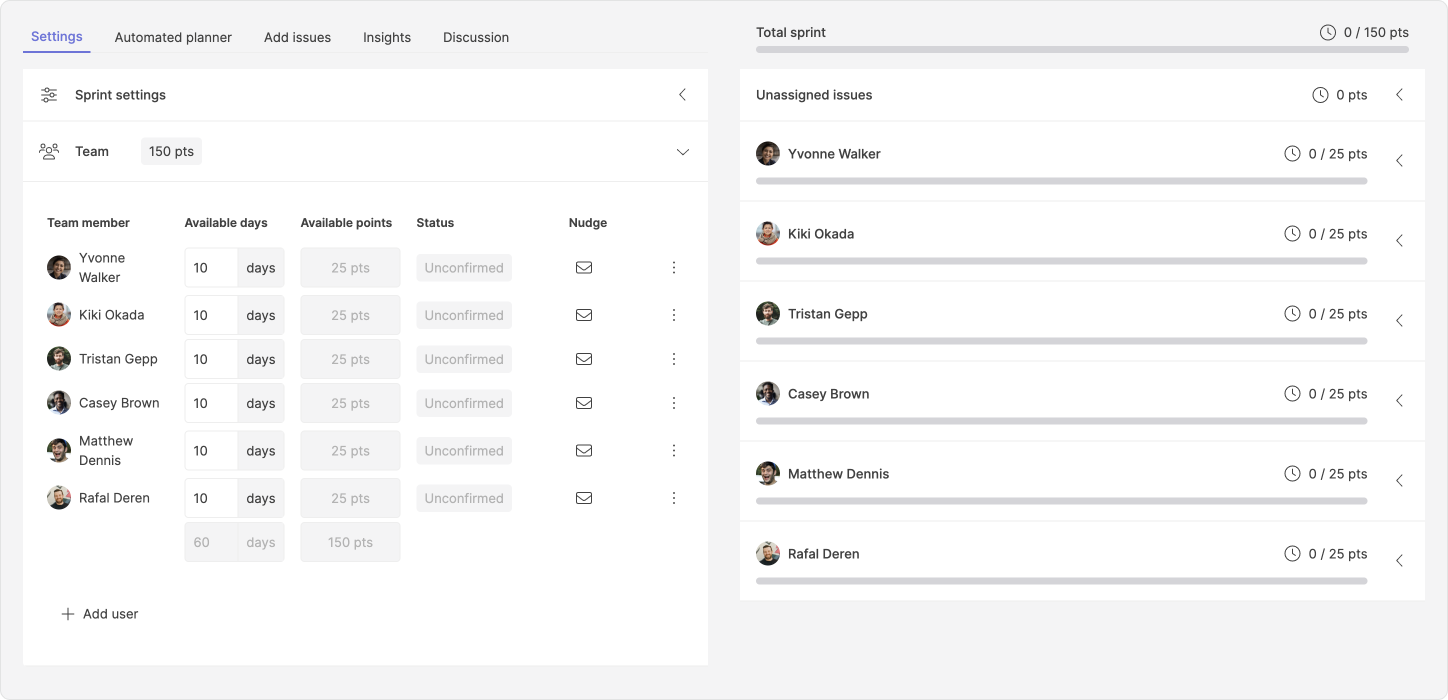Open kebab menu for Yvonne Walker row
Screen dimensions: 1448x700
pos(673,268)
